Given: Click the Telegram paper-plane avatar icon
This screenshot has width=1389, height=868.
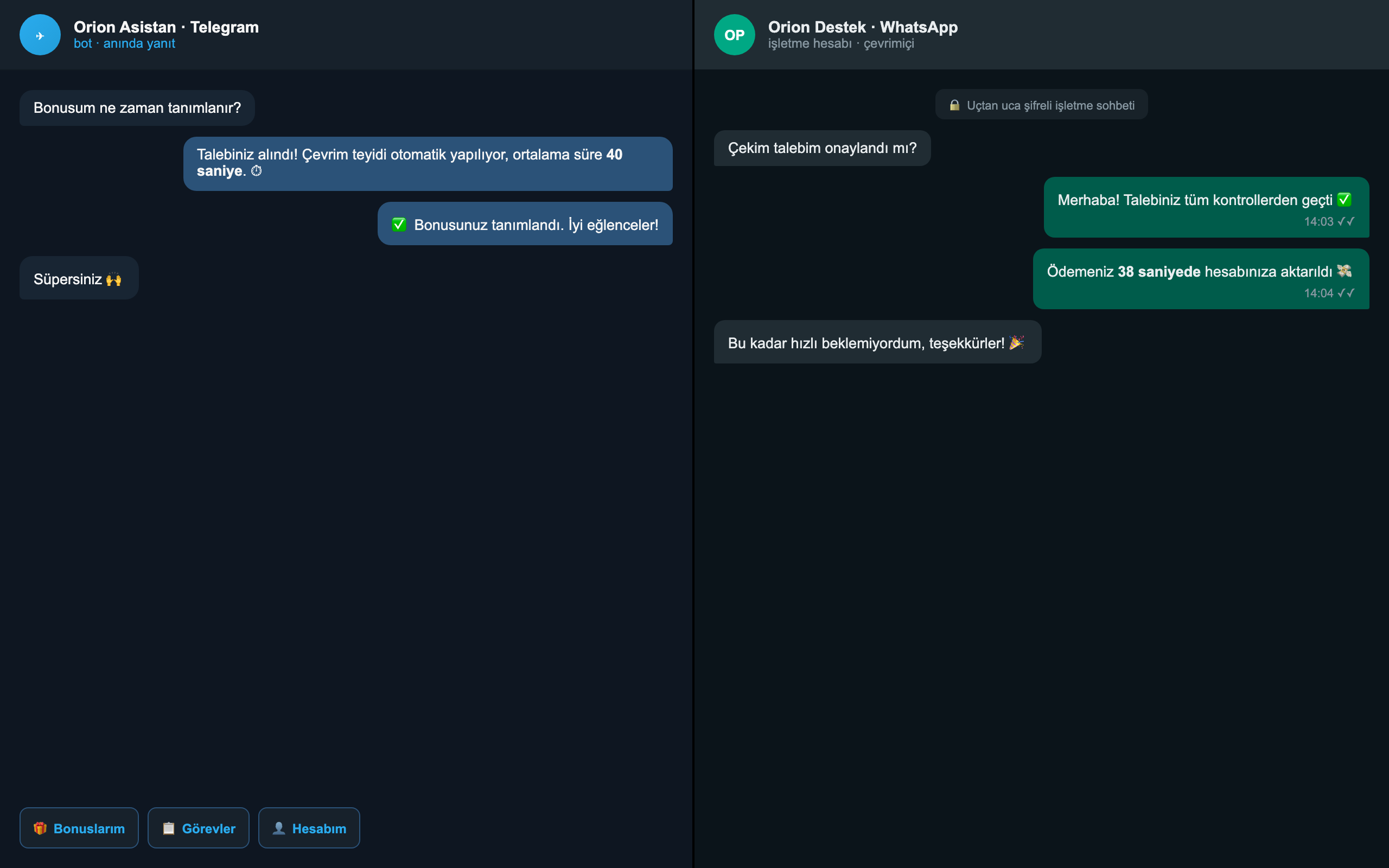Looking at the screenshot, I should pyautogui.click(x=40, y=35).
